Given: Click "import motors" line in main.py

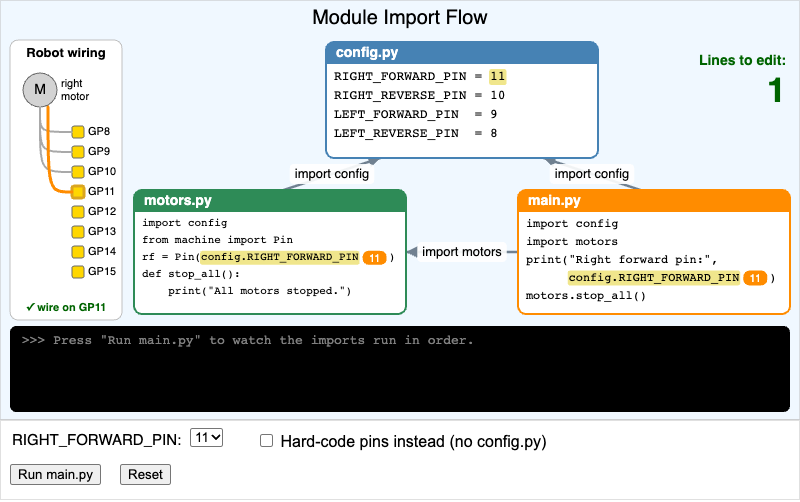Looking at the screenshot, I should pos(572,242).
